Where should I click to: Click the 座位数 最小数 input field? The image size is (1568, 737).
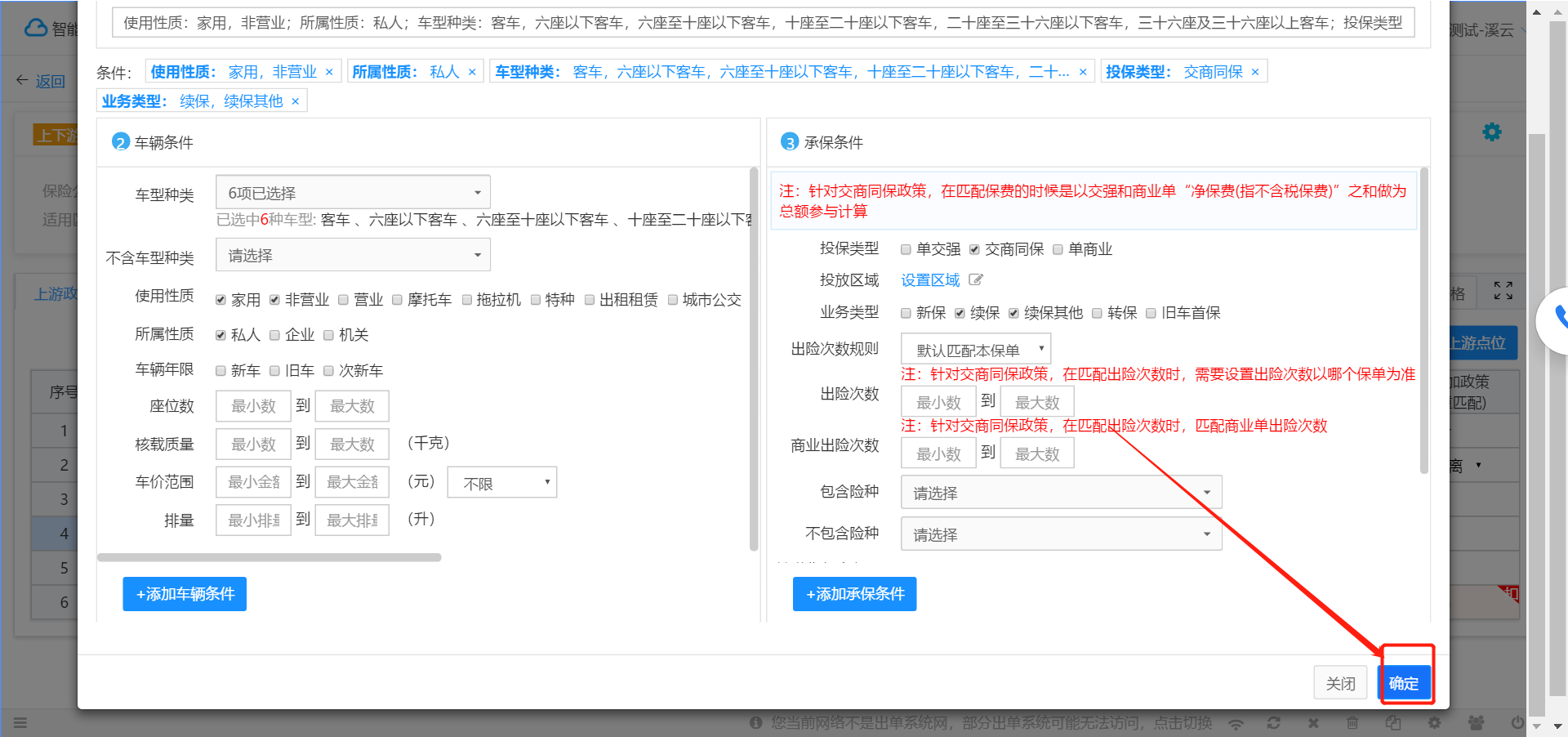pyautogui.click(x=253, y=406)
